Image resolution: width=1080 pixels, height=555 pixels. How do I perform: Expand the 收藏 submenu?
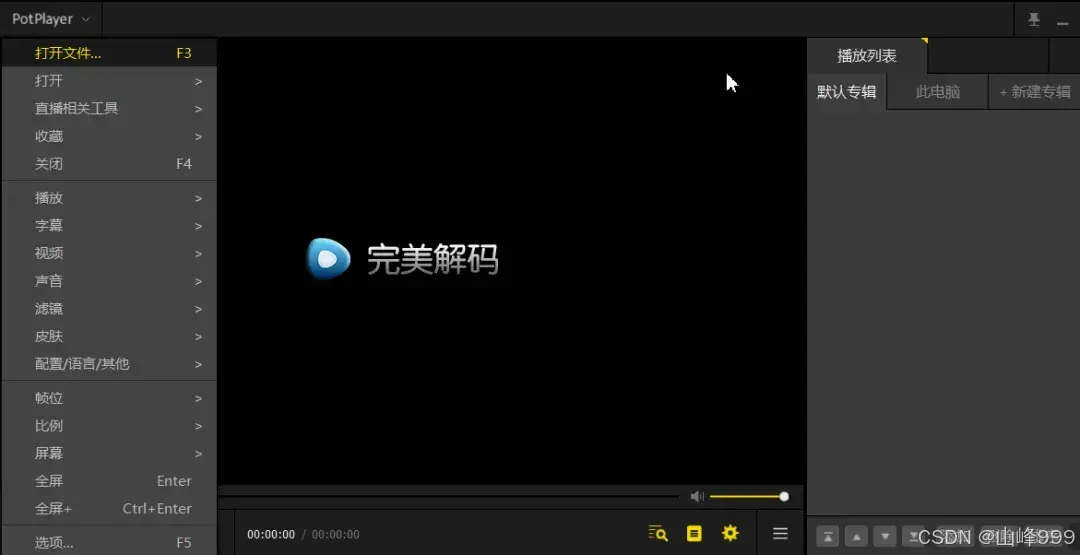[x=110, y=136]
